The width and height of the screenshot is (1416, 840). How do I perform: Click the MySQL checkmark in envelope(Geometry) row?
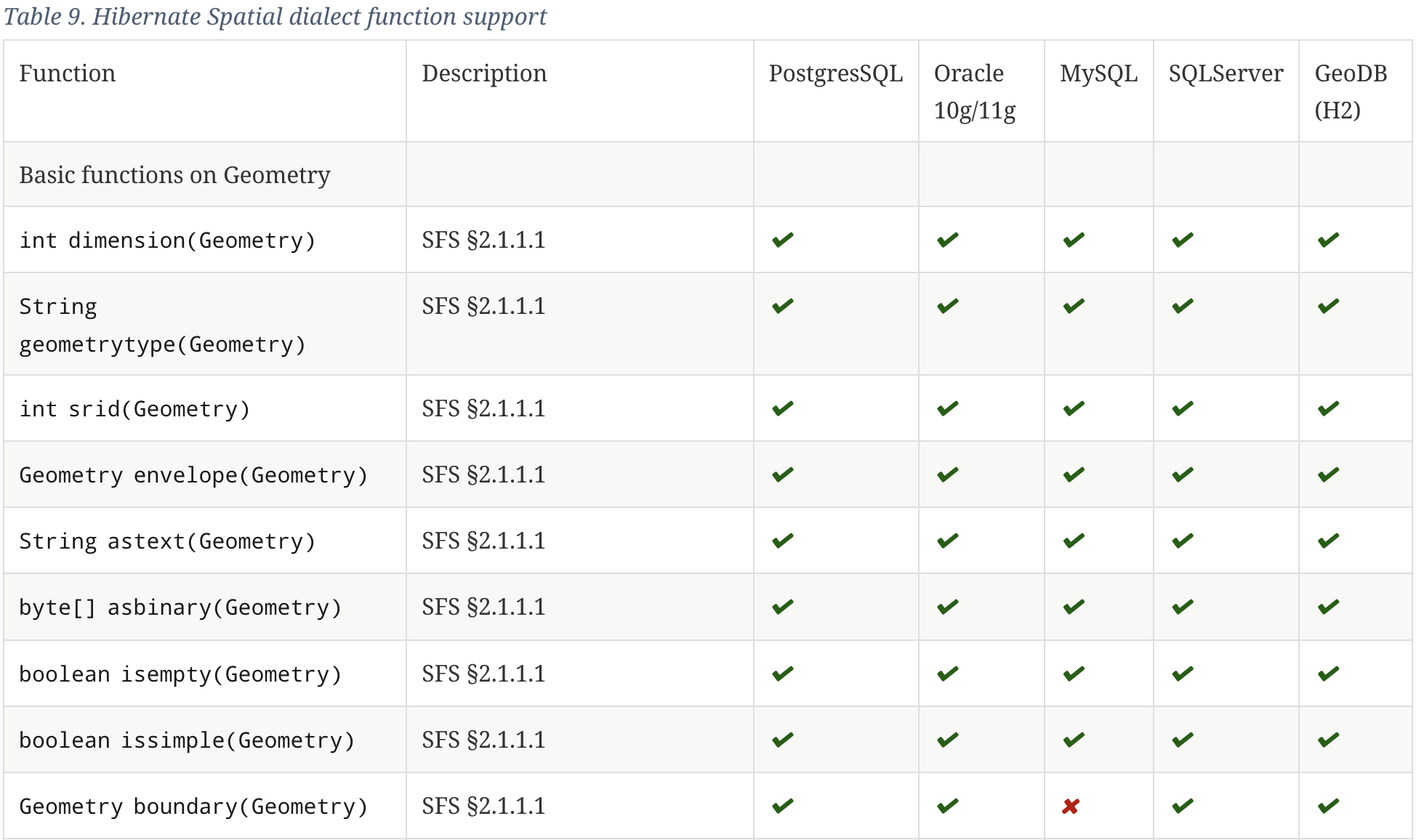1074,474
